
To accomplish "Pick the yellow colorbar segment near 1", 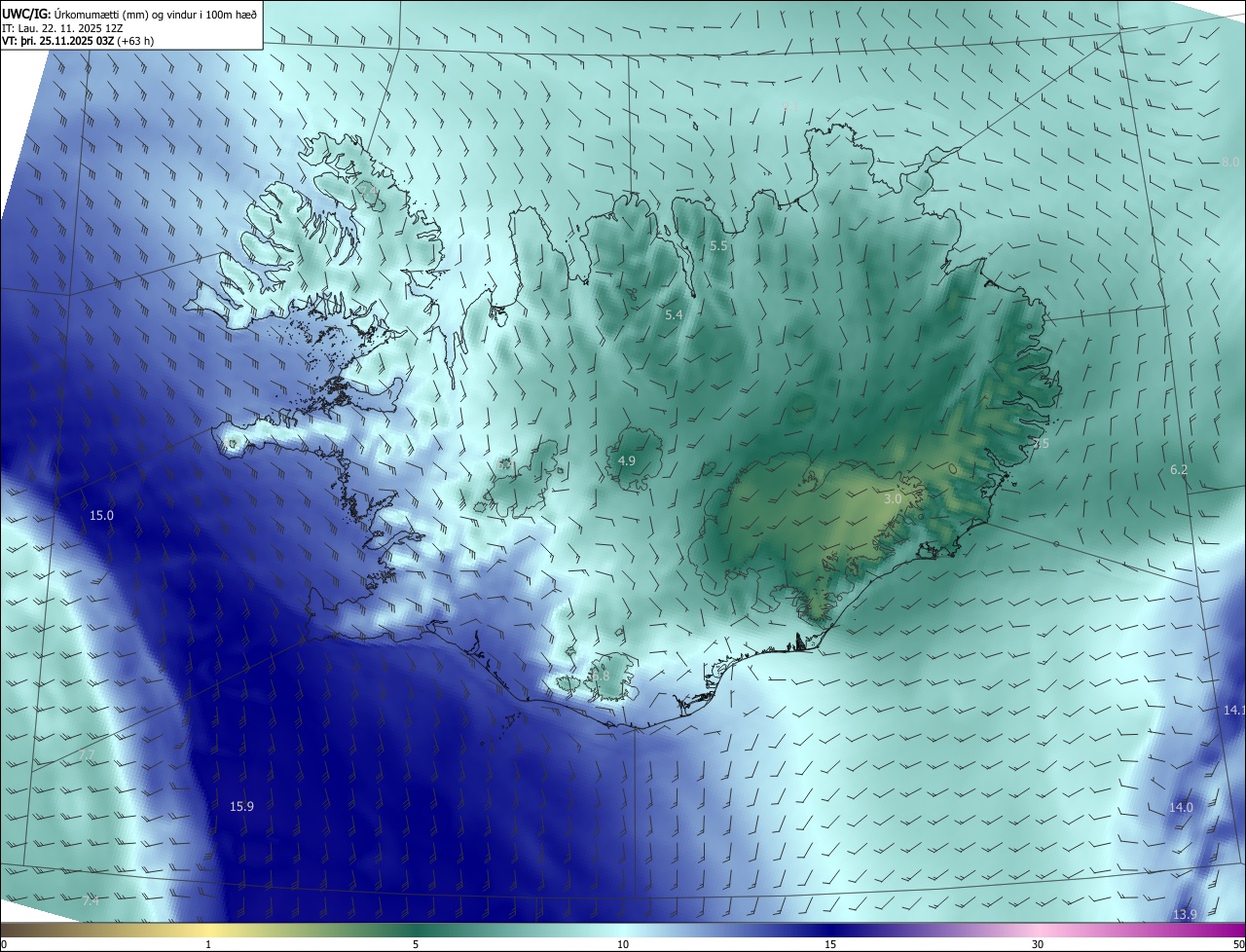I will pos(208,930).
